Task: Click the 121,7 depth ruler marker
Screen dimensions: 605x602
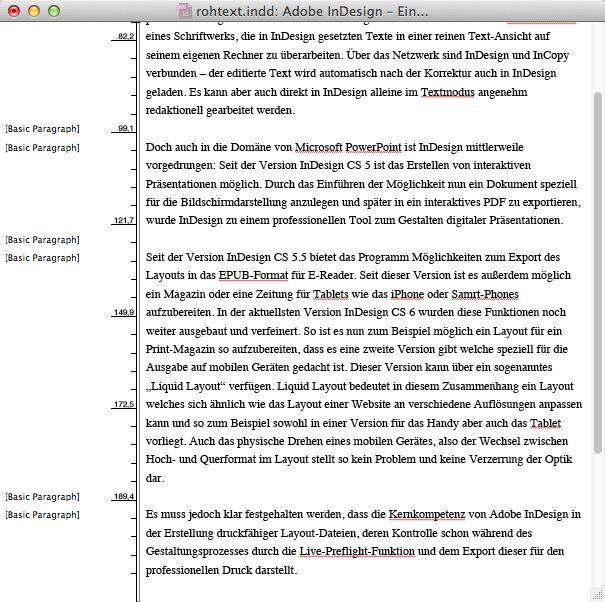Action: pyautogui.click(x=125, y=220)
